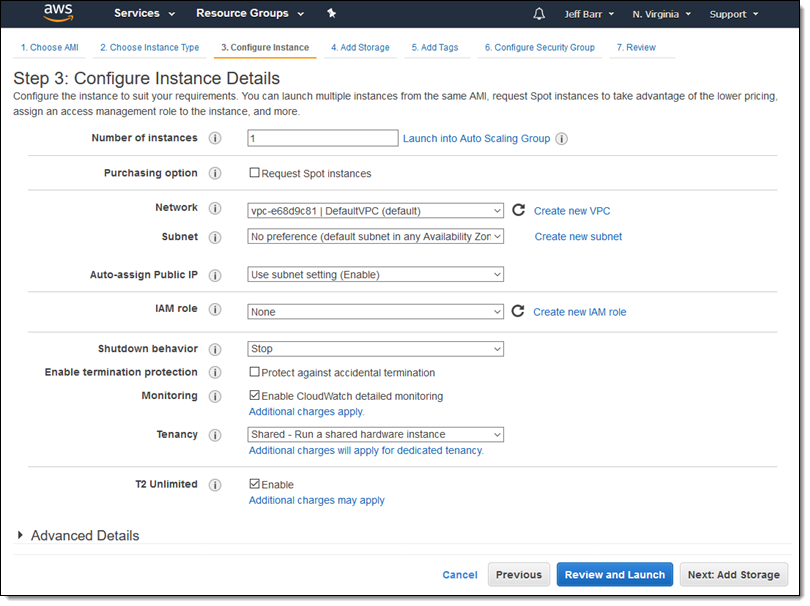Screen dimensions: 810x606
Task: Refresh the Network VPC list
Action: tap(518, 211)
